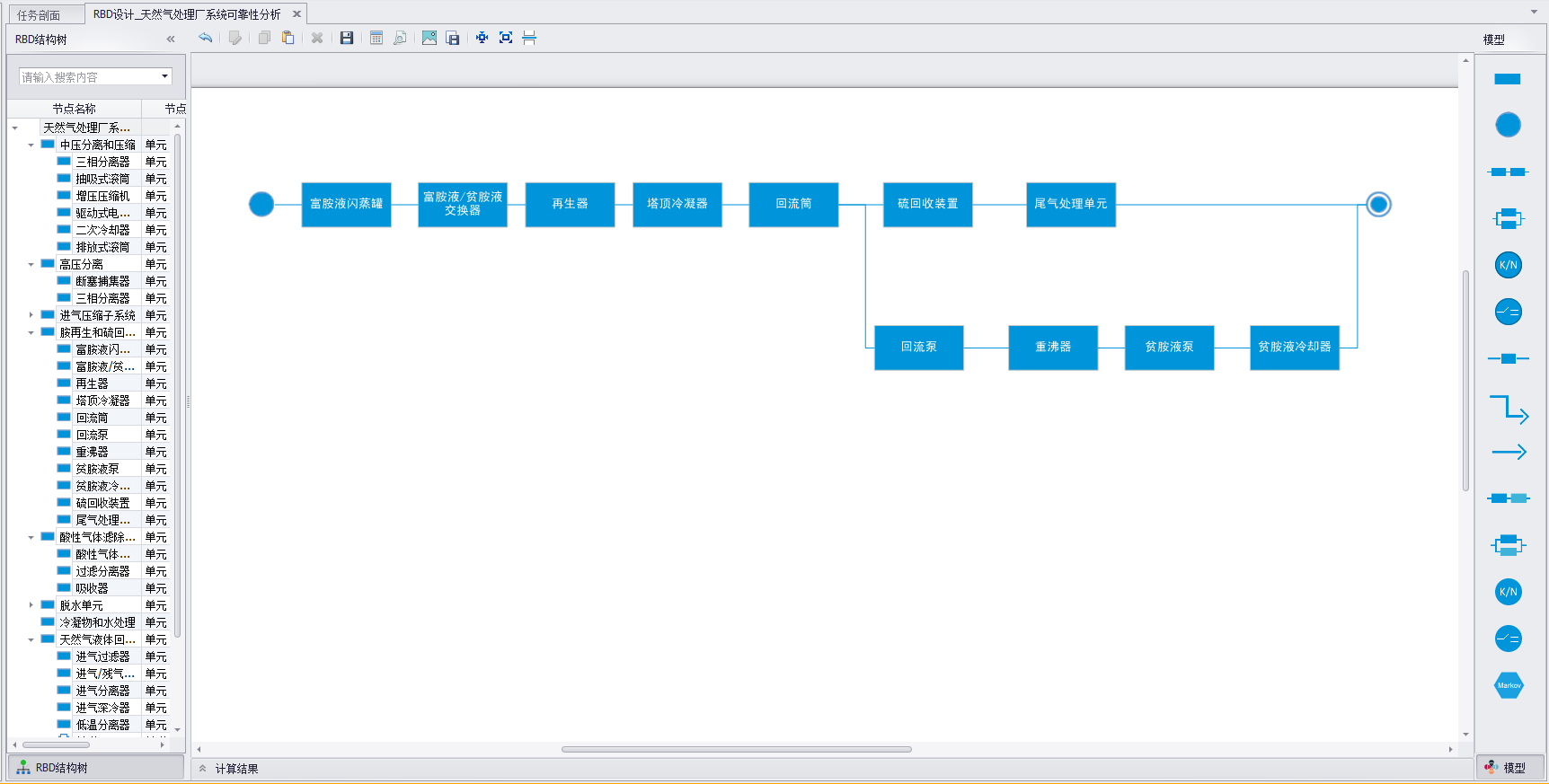This screenshot has height=784, width=1549.
Task: Select the 回流泵 block in the diagram
Action: pyautogui.click(x=919, y=348)
